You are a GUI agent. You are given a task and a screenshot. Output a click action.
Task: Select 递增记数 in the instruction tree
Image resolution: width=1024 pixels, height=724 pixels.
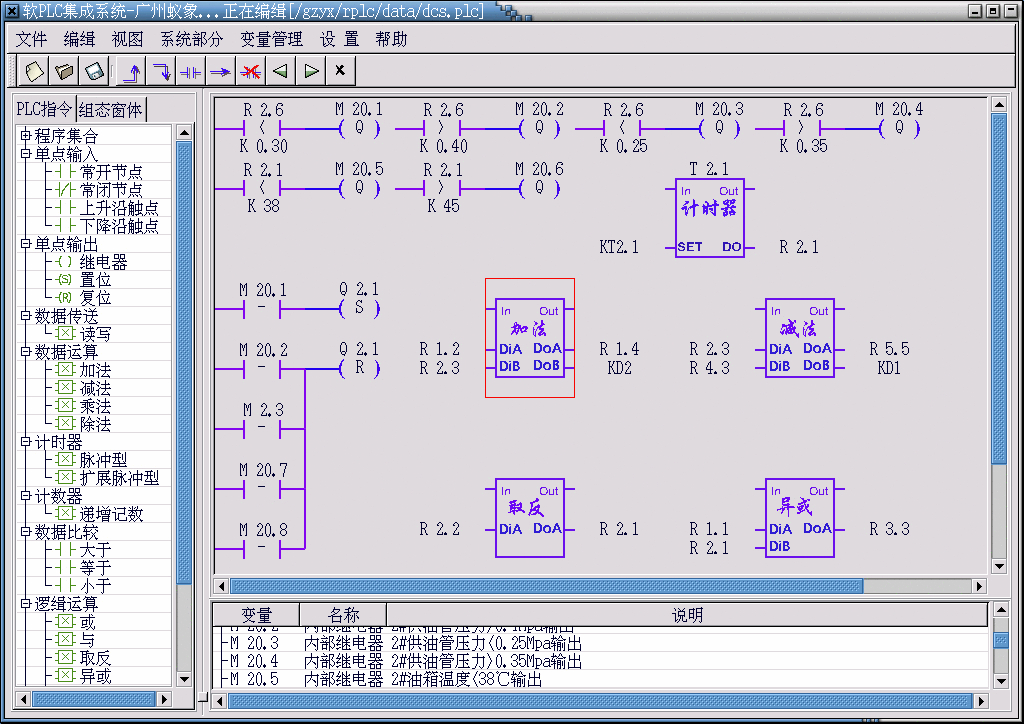point(111,514)
